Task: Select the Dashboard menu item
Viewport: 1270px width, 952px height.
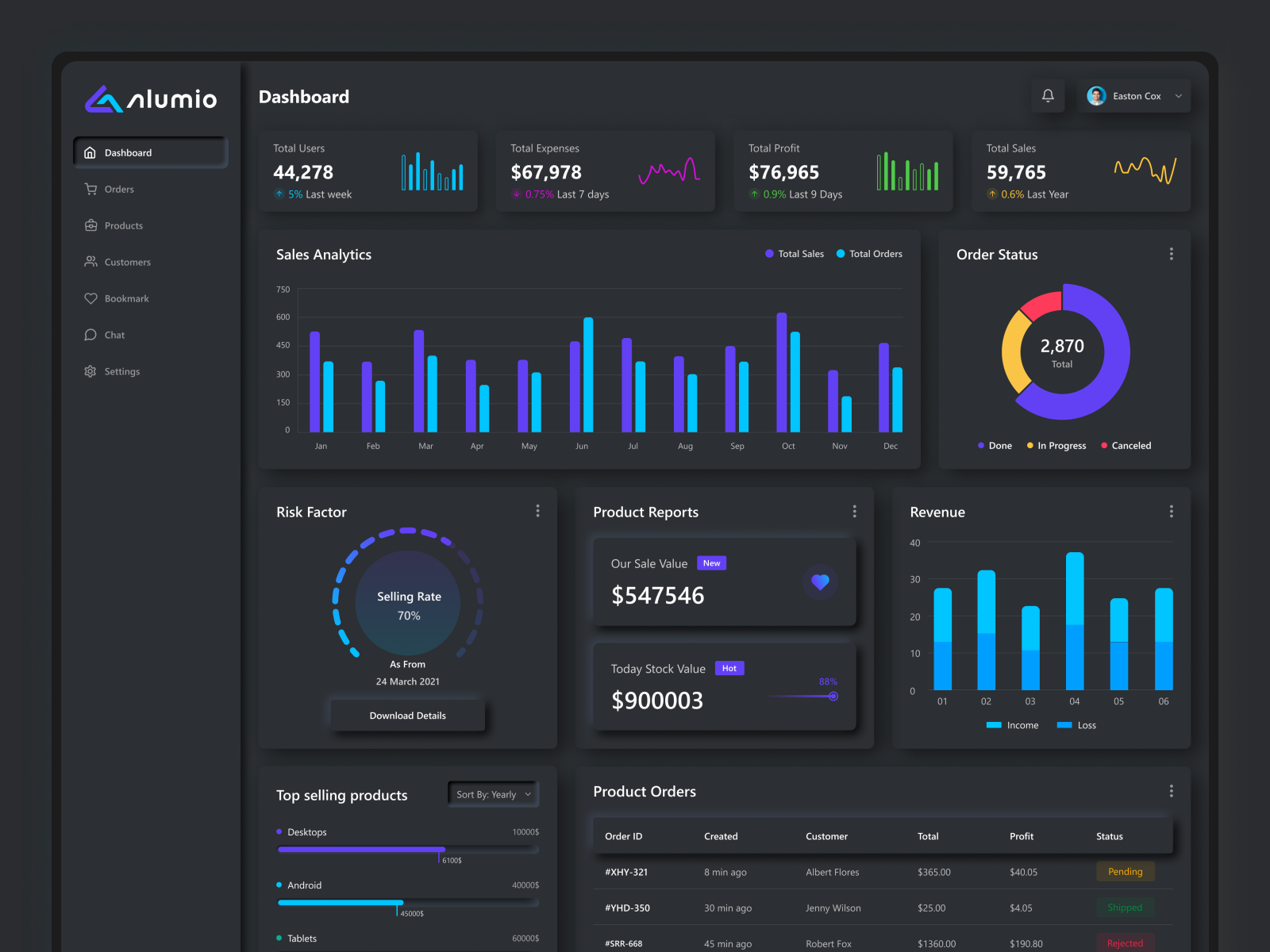Action: (127, 152)
